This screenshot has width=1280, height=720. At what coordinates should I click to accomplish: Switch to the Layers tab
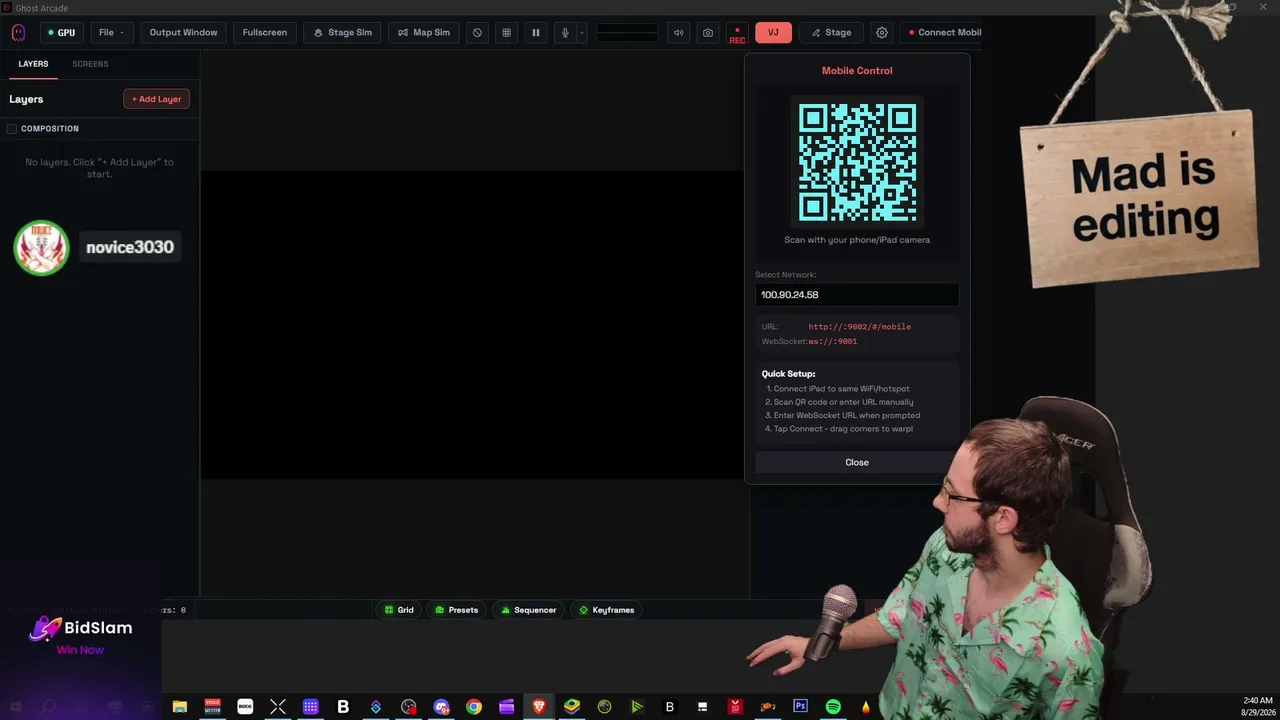point(33,64)
